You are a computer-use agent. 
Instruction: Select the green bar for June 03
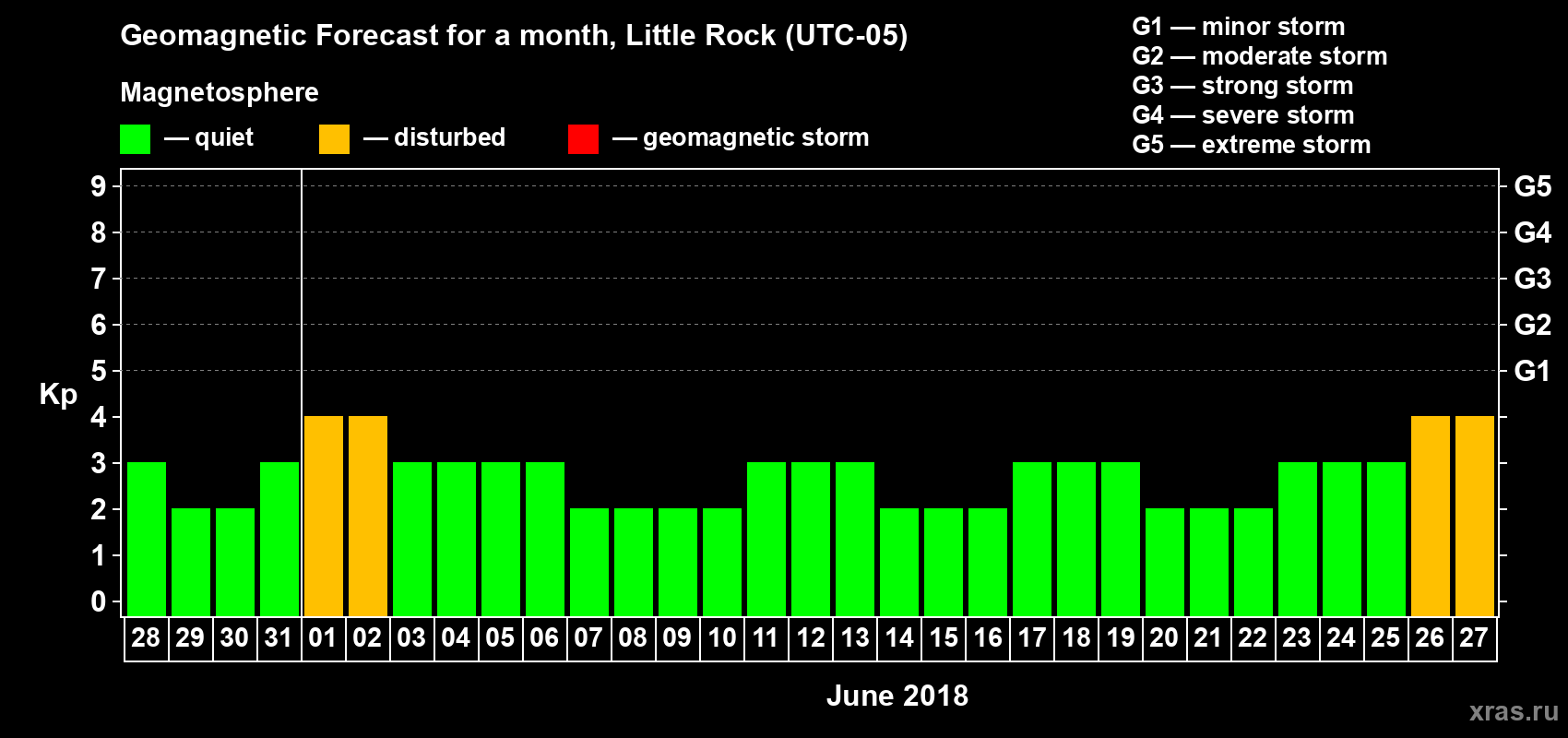(412, 540)
